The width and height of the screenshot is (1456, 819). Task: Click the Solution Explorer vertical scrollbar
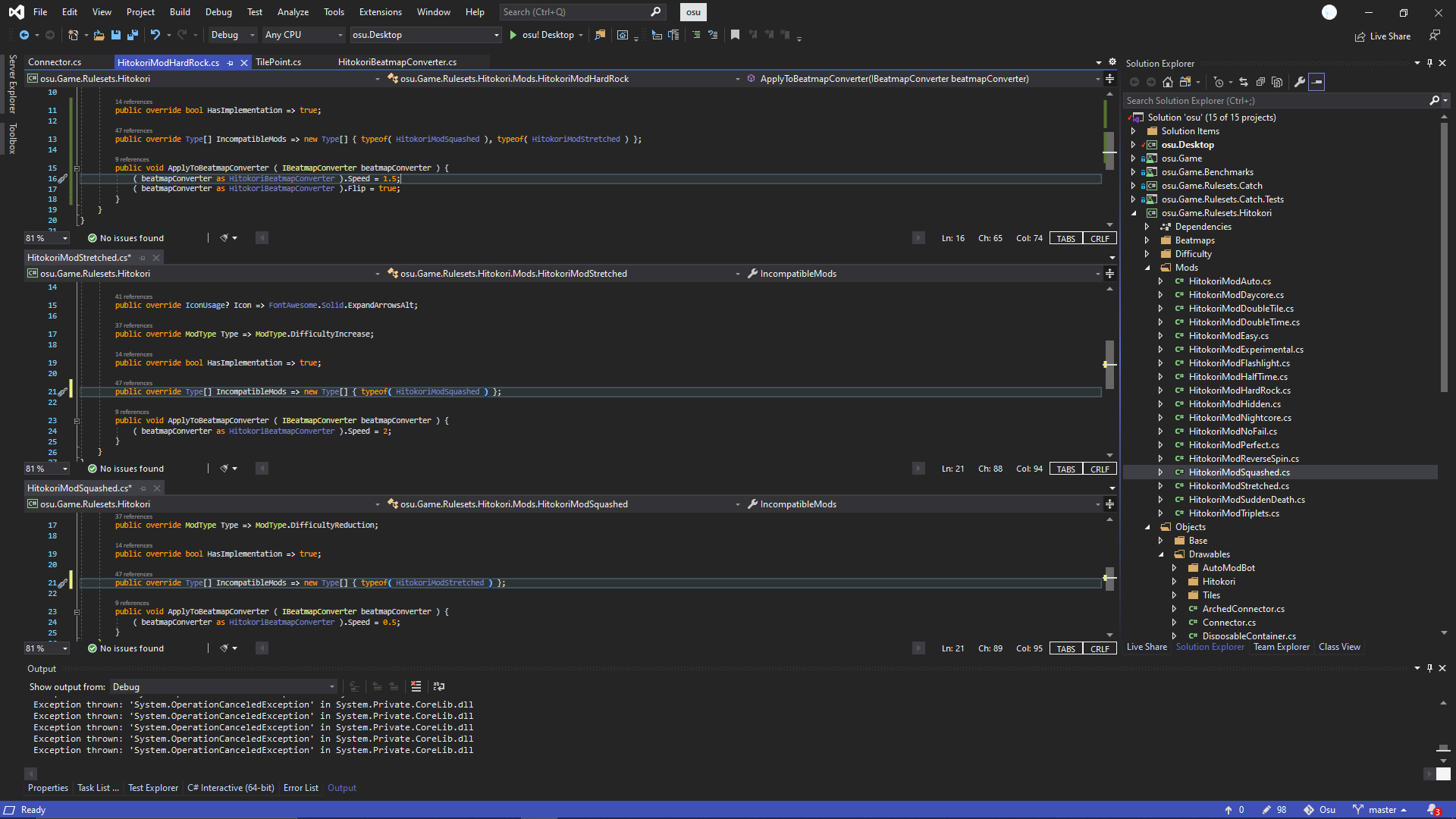pyautogui.click(x=1444, y=258)
